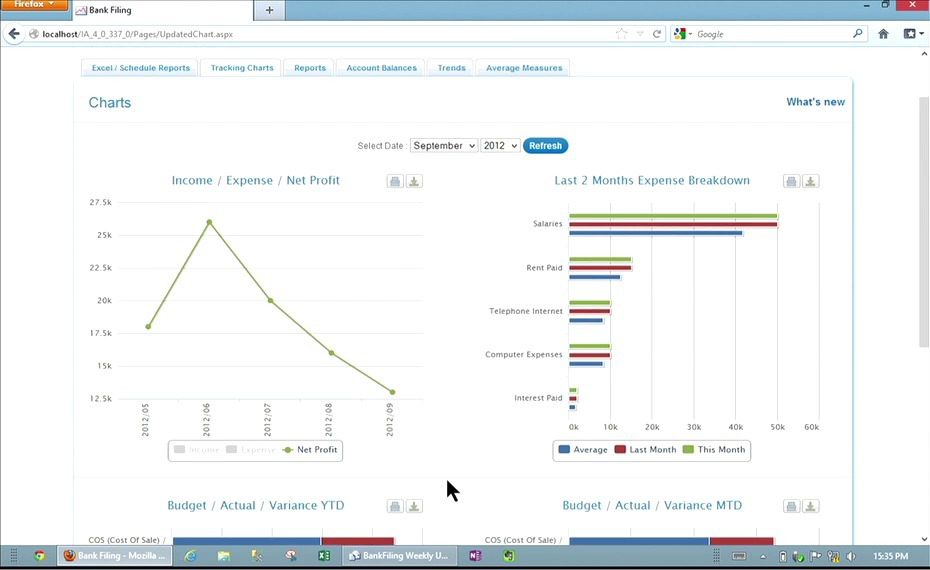Switch to BankFiling Weekly taskbar window

click(x=399, y=556)
